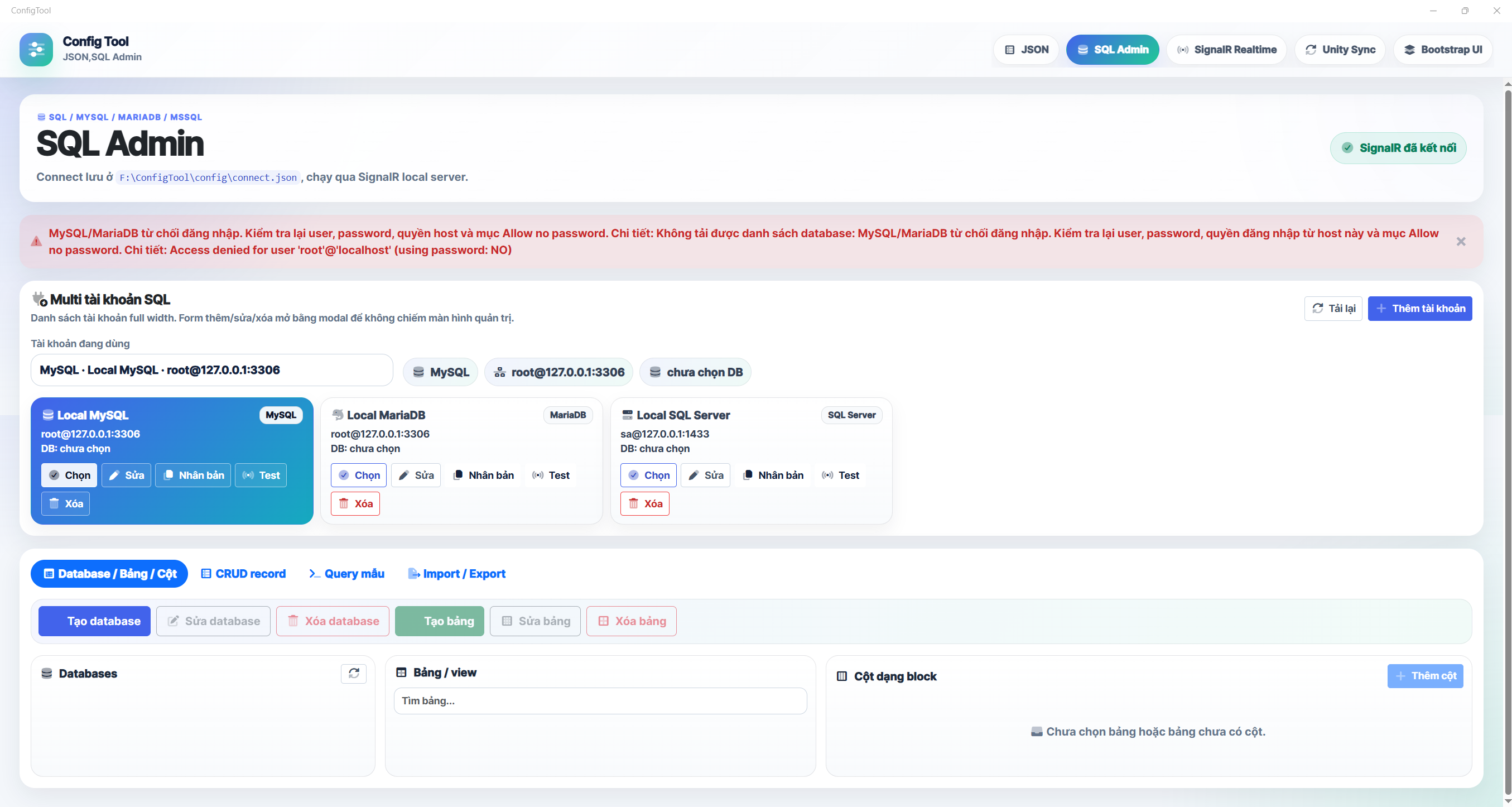Click Tải lại to reload accounts
This screenshot has height=807, width=1512.
(1333, 309)
